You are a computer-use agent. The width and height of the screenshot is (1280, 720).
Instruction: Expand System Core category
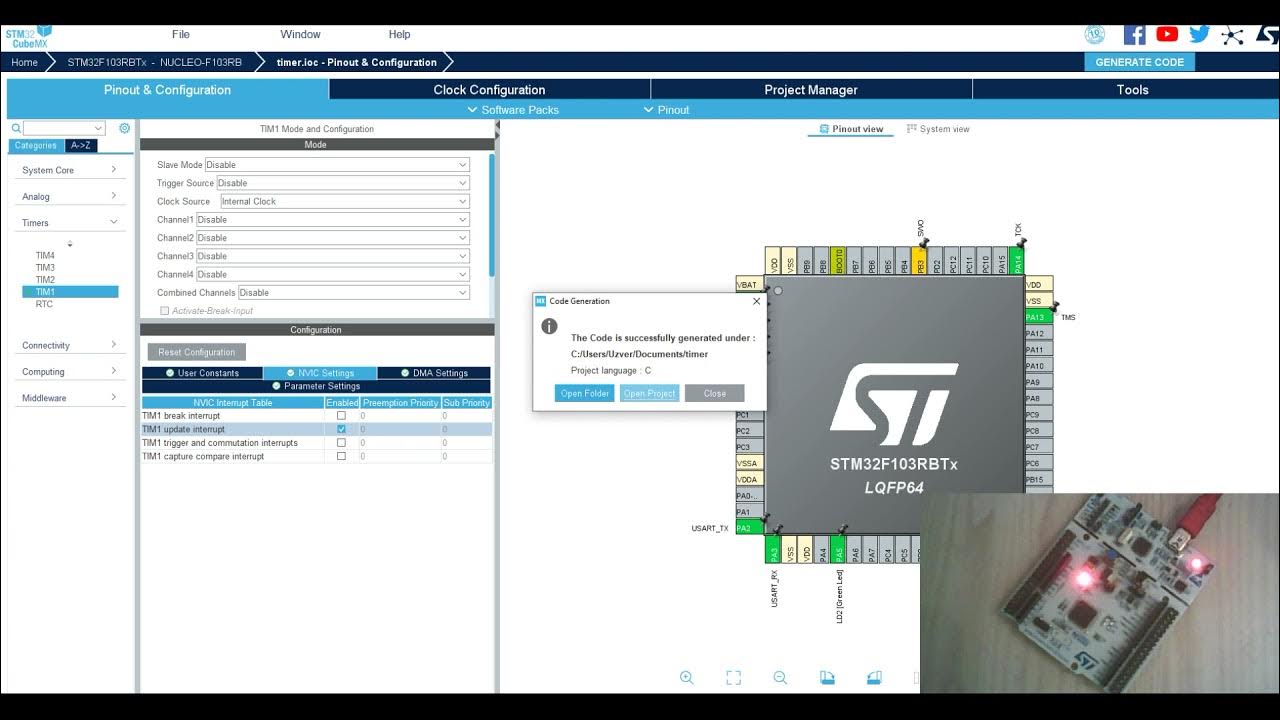(70, 170)
